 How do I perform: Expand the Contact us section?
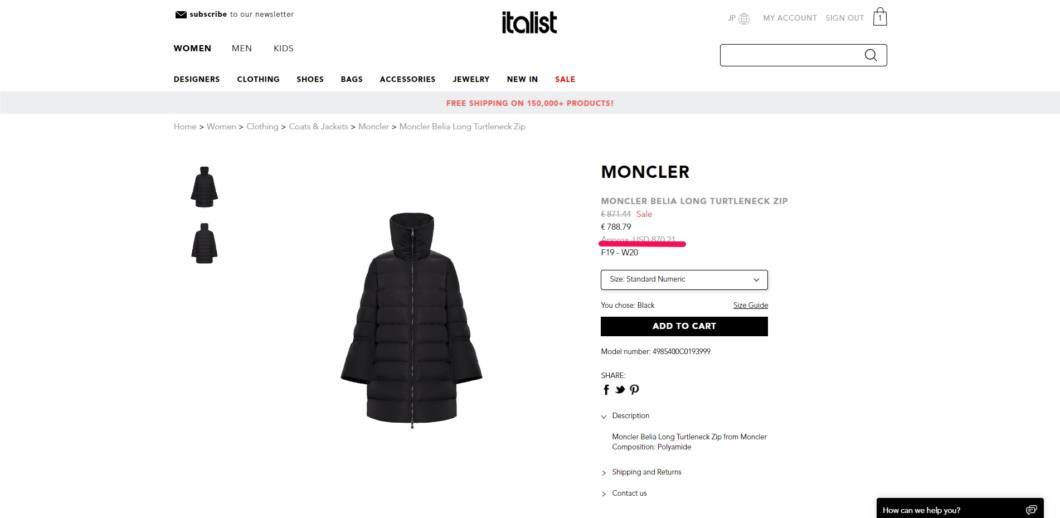pyautogui.click(x=624, y=494)
